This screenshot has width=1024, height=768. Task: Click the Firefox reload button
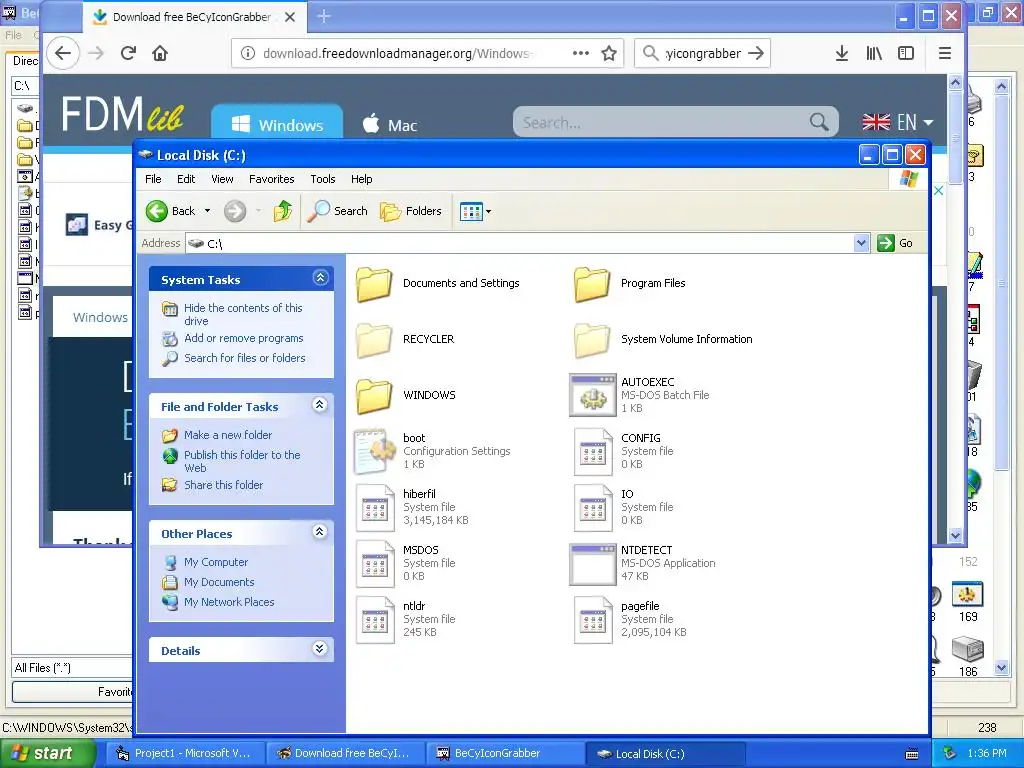128,53
